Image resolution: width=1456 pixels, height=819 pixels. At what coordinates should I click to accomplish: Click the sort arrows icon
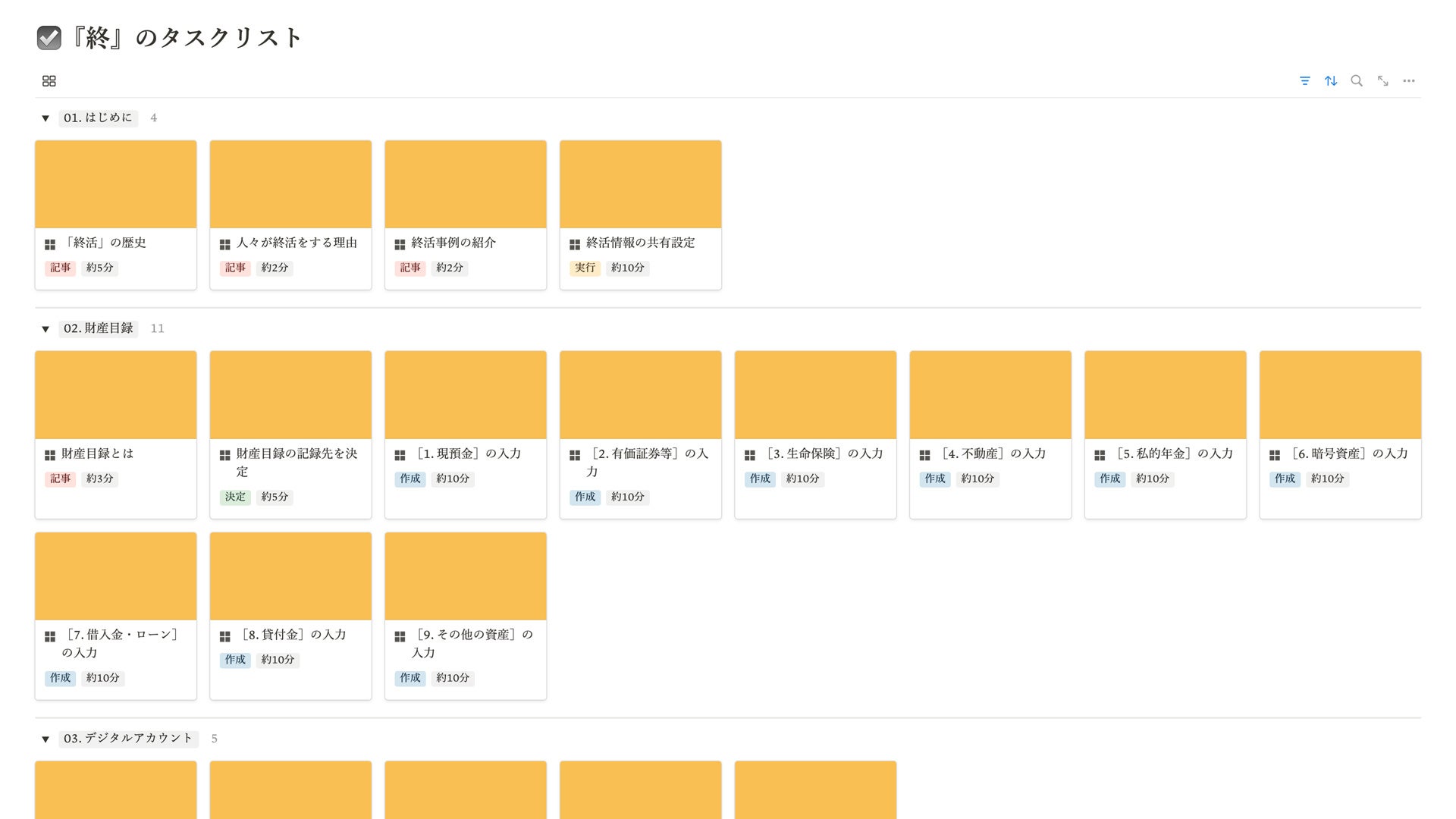click(x=1331, y=81)
